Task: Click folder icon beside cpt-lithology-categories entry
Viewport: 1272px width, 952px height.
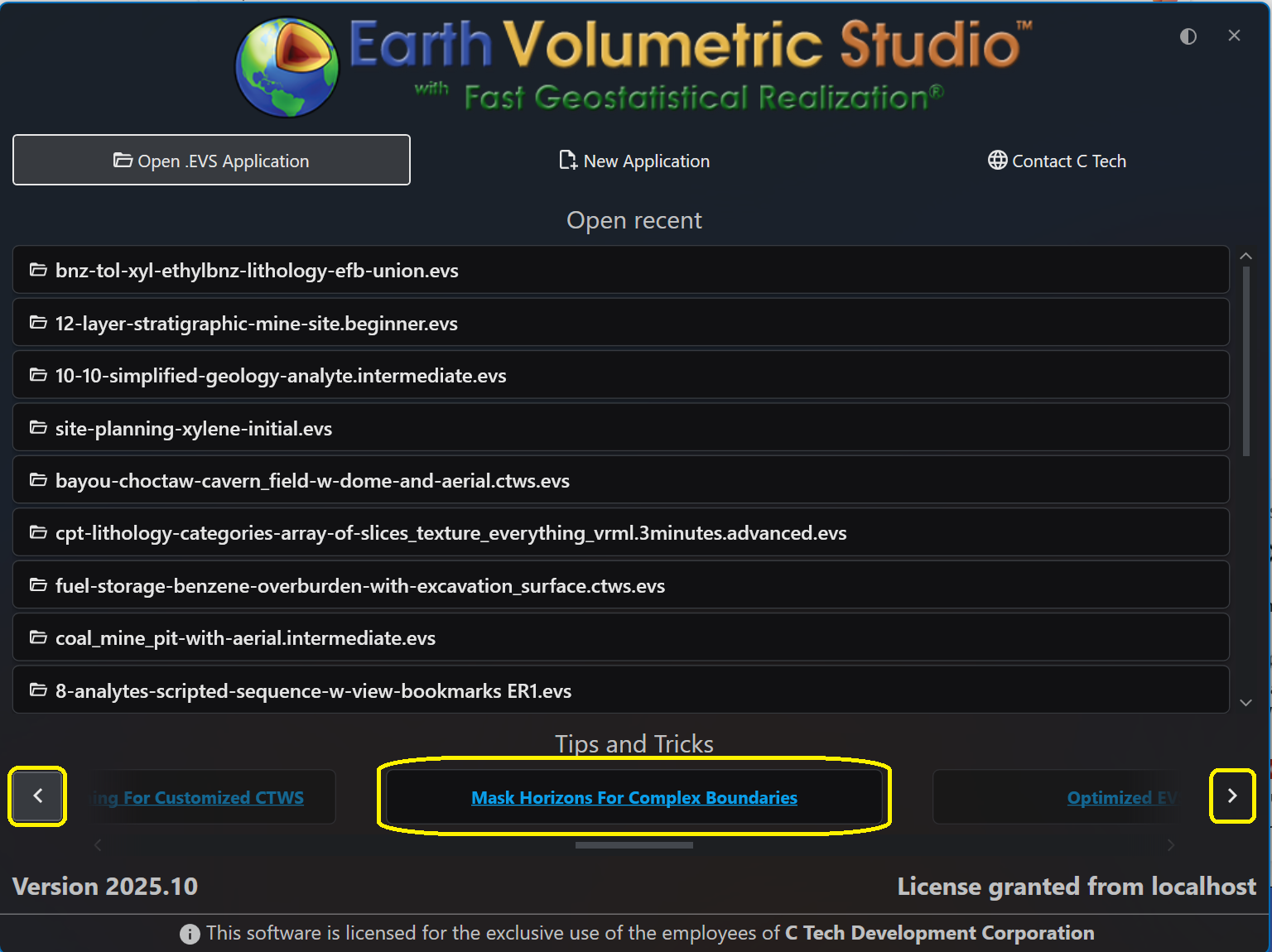Action: [x=38, y=532]
